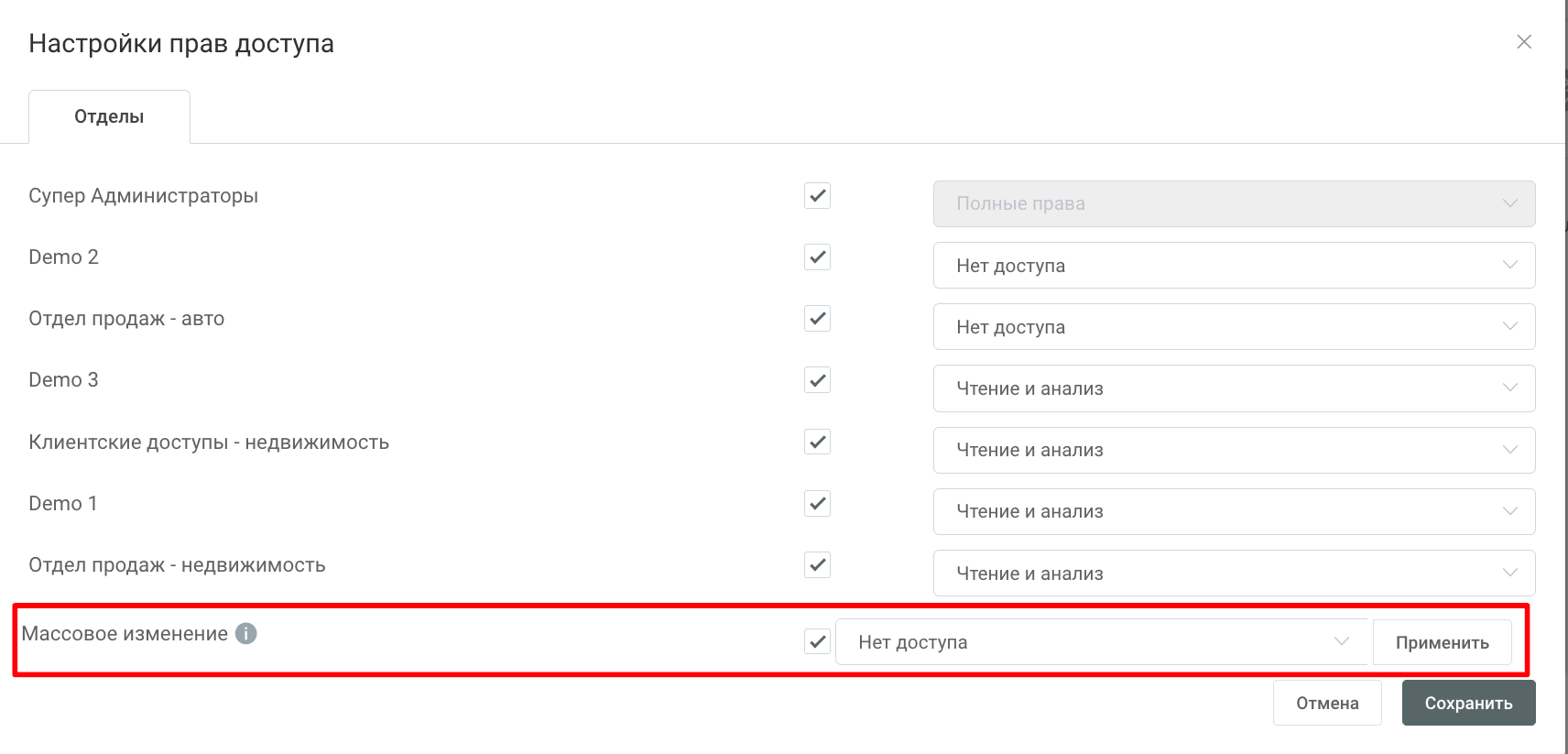1568x754 pixels.
Task: Click the info icon beside Массовое изменение
Action: pos(245,633)
